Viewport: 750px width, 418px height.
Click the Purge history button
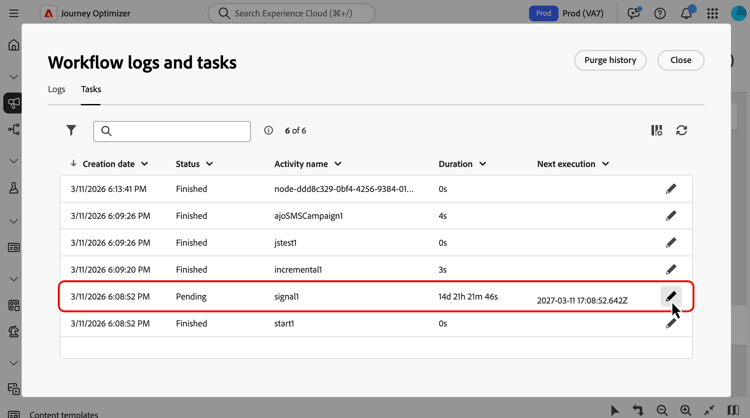pyautogui.click(x=610, y=60)
